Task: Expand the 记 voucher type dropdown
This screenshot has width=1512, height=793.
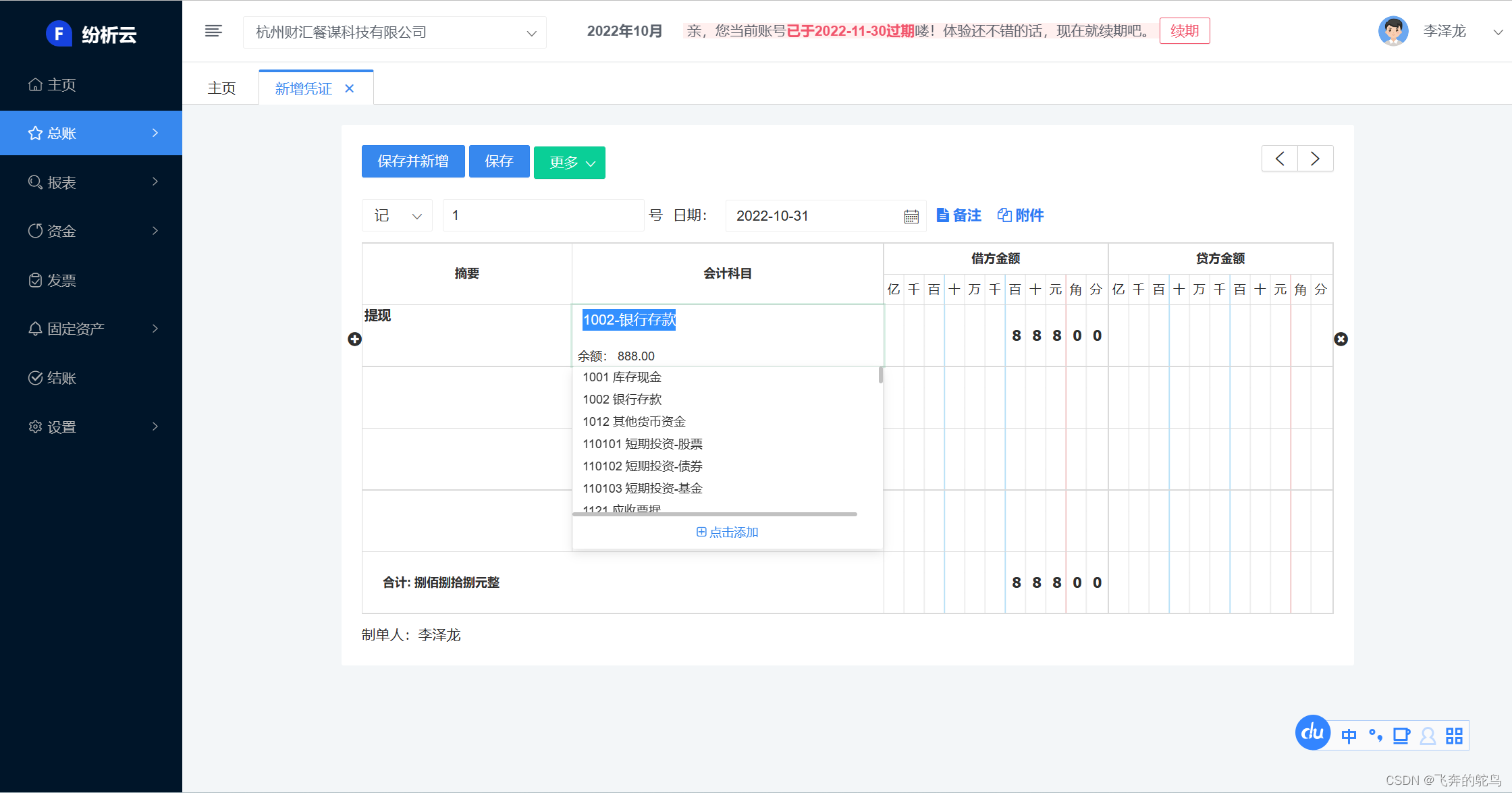Action: pos(398,215)
